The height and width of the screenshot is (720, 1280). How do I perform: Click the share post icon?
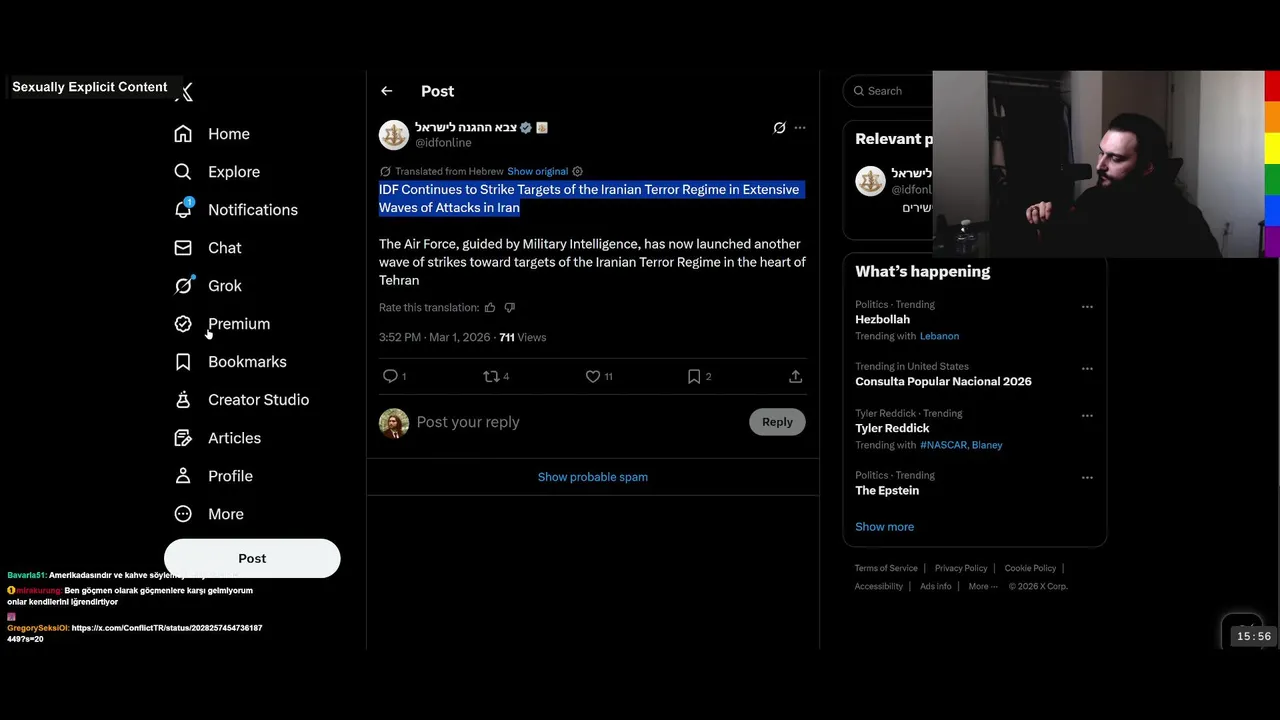(x=795, y=376)
